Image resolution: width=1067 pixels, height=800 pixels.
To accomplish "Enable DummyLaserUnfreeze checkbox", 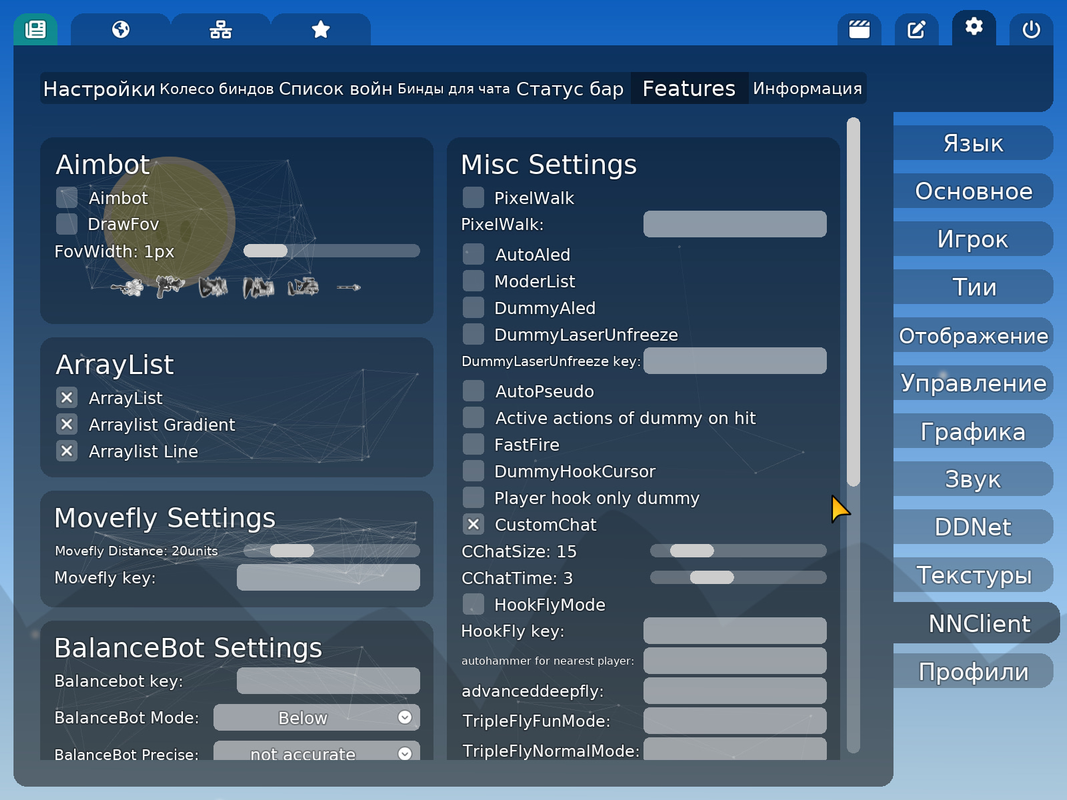I will coord(474,335).
